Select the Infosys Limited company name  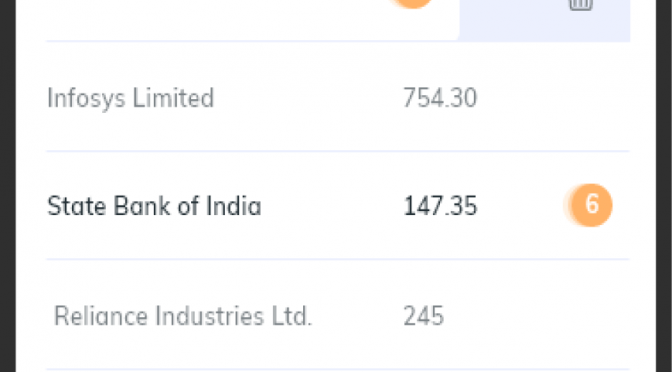tap(130, 98)
